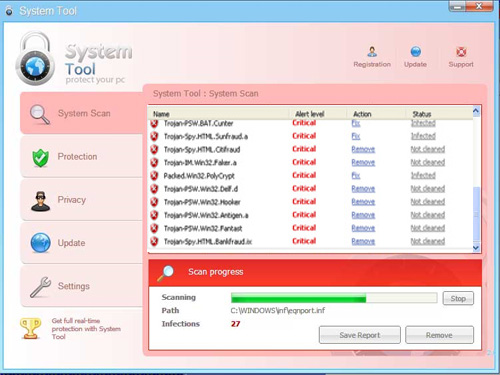Click Infected status of Packed.Win32.PolyCrypt
Image resolution: width=500 pixels, height=375 pixels.
423,176
